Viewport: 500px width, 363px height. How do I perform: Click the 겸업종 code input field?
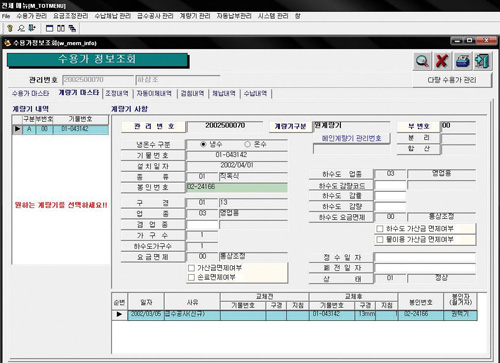(x=202, y=225)
